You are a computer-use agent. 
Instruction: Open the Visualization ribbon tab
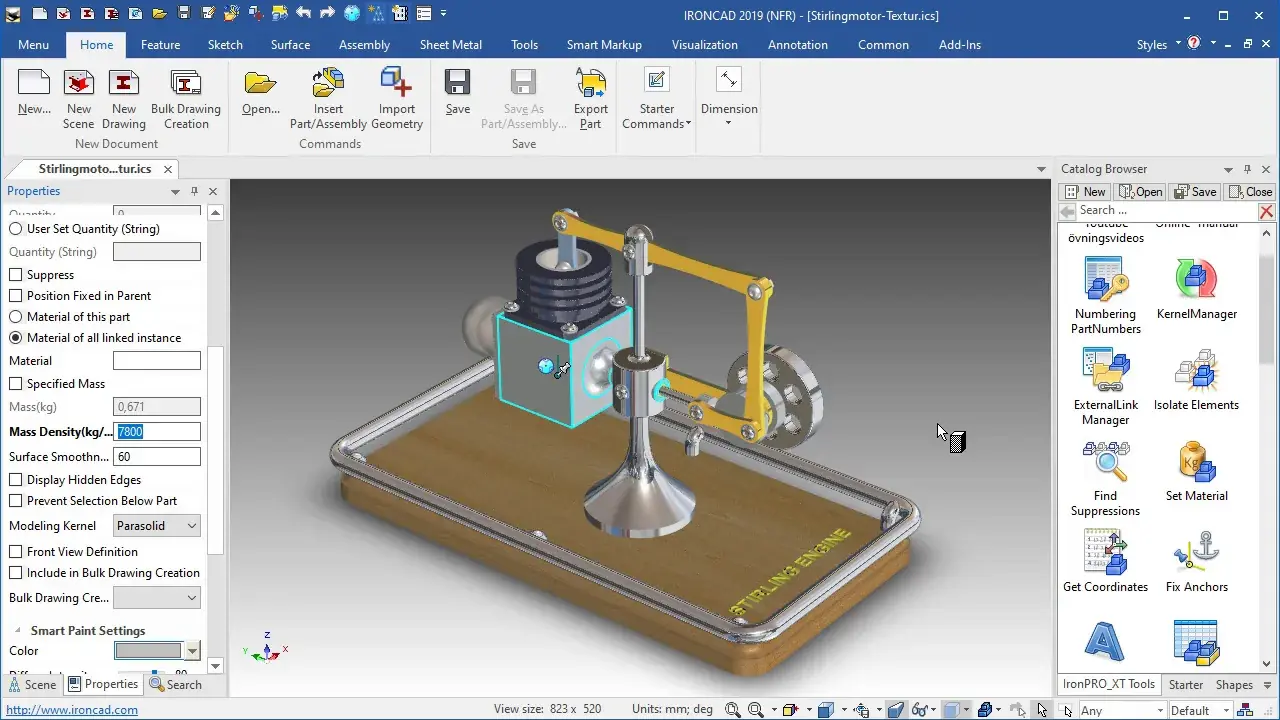(705, 45)
